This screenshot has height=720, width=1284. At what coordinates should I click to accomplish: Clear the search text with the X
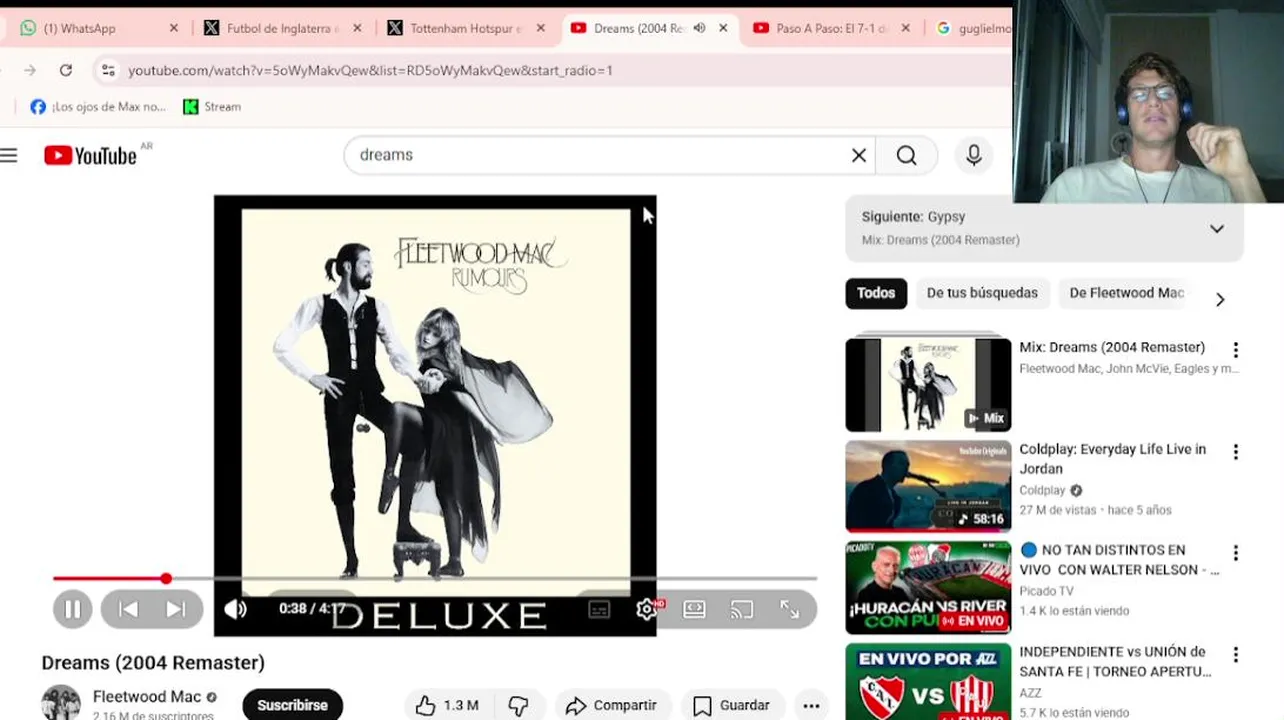click(859, 155)
